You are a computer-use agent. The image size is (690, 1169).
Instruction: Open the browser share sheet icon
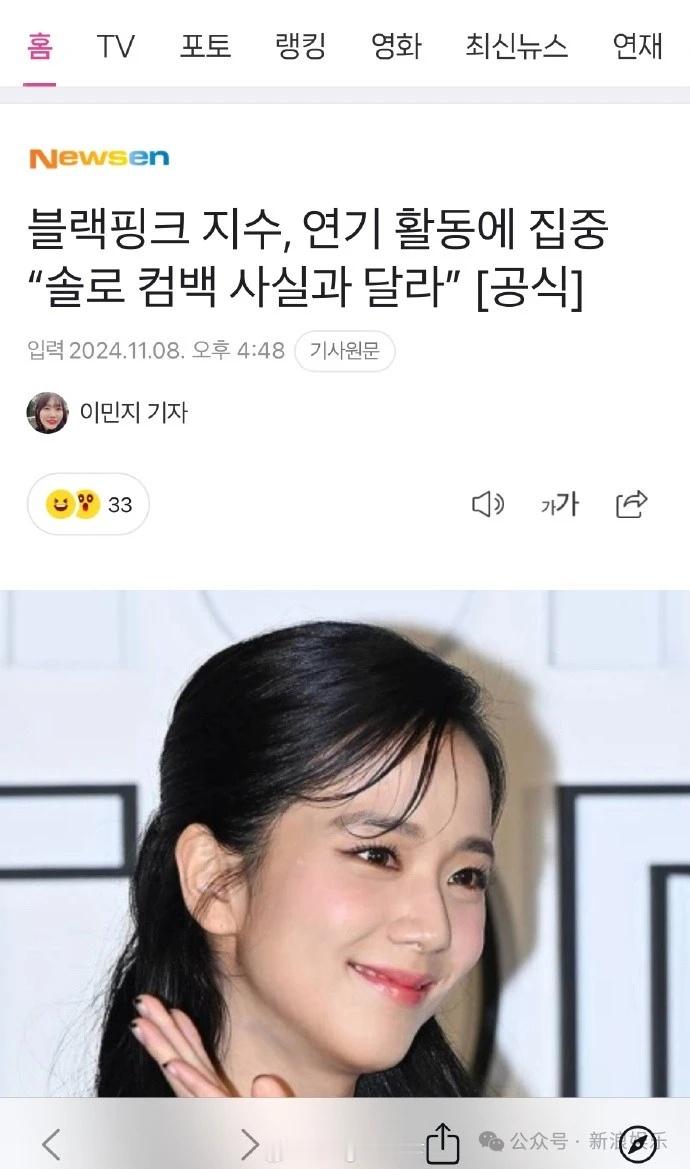(443, 1142)
